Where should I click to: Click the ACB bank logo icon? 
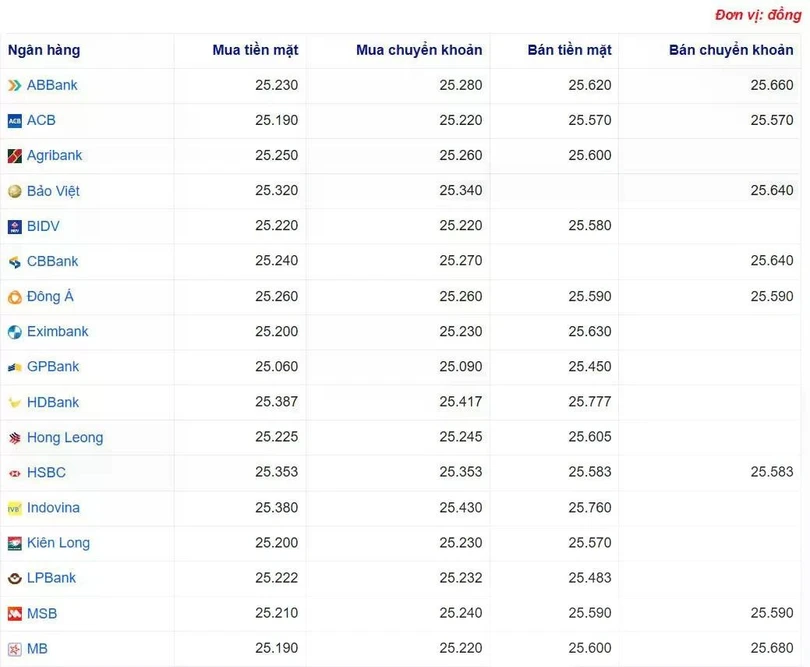pos(14,121)
